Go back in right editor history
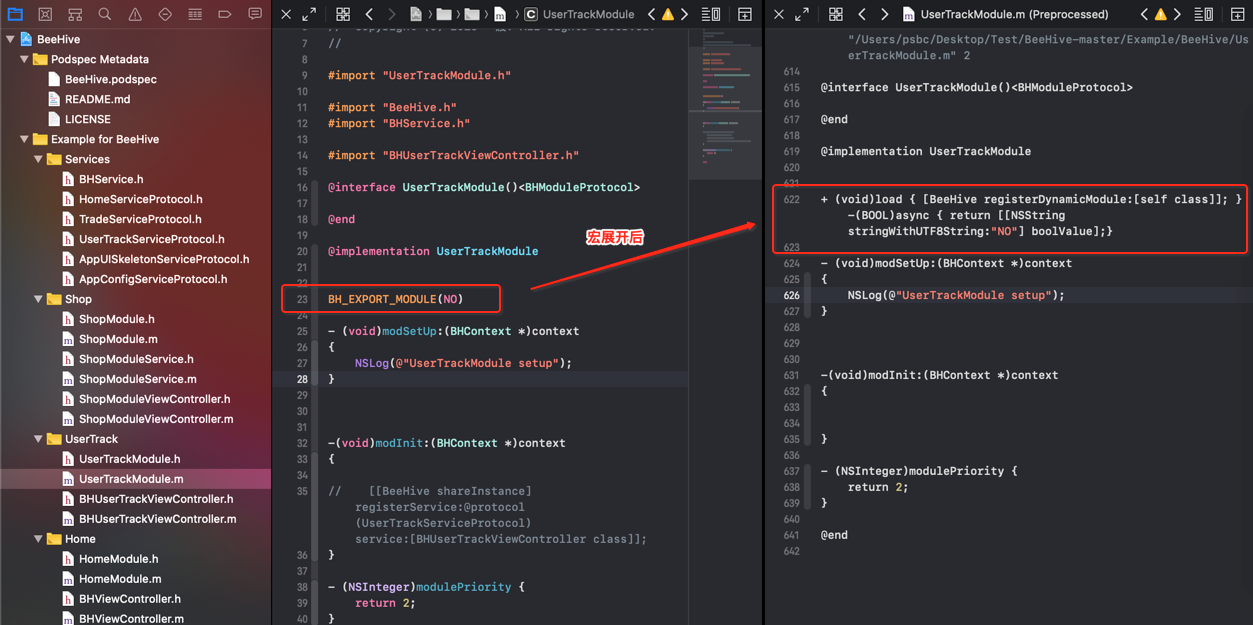 point(862,14)
